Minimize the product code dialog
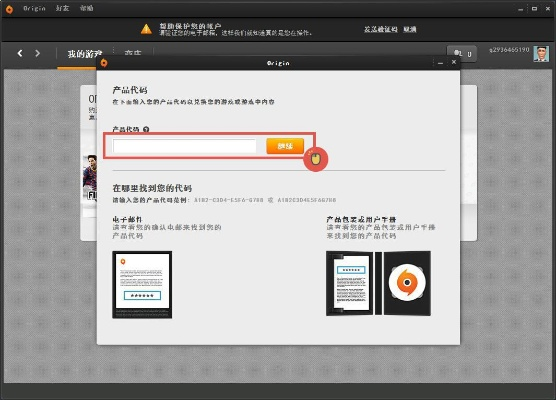Image resolution: width=556 pixels, height=400 pixels. pyautogui.click(x=440, y=63)
